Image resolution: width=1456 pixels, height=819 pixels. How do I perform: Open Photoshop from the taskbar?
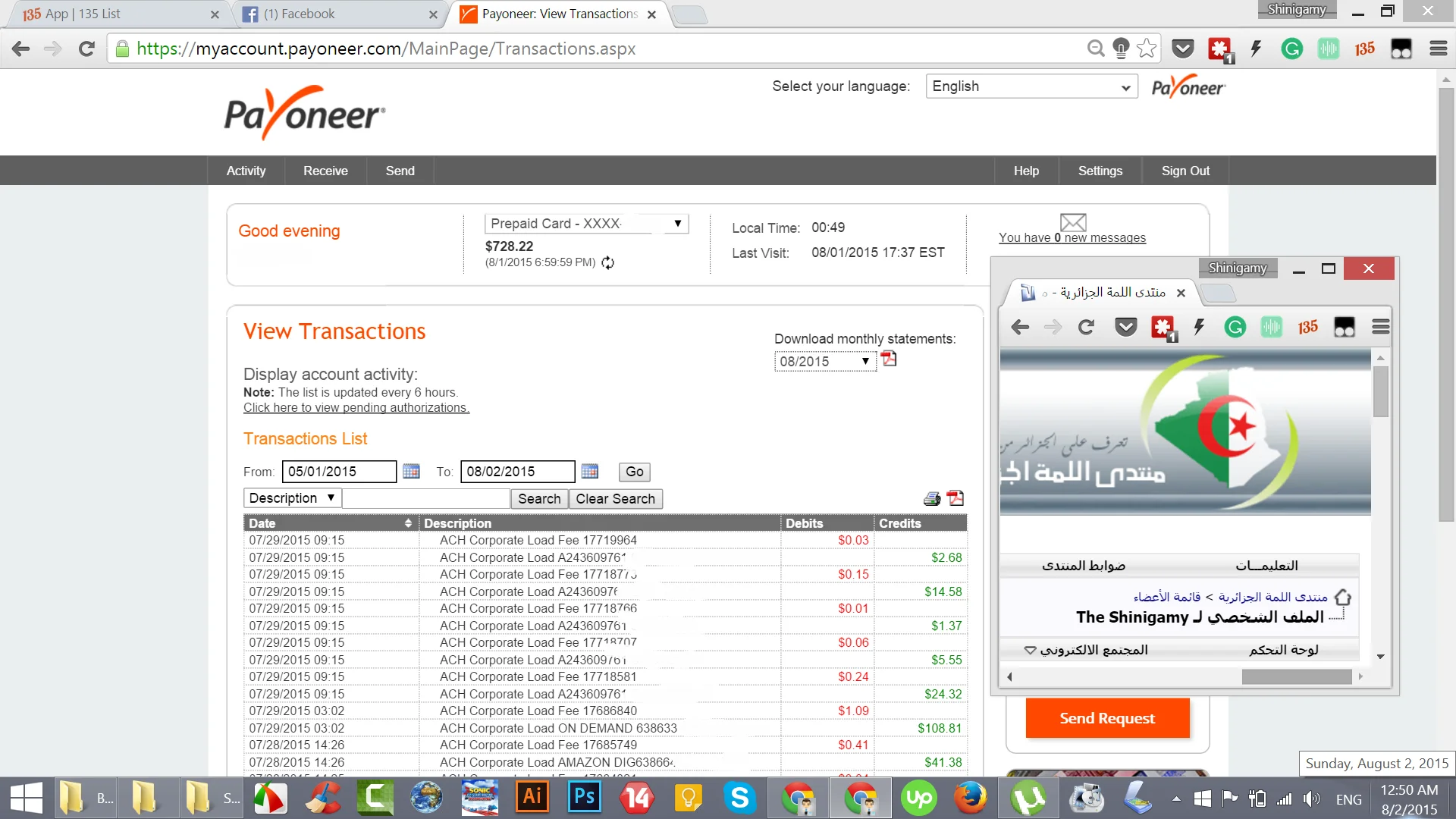coord(584,797)
